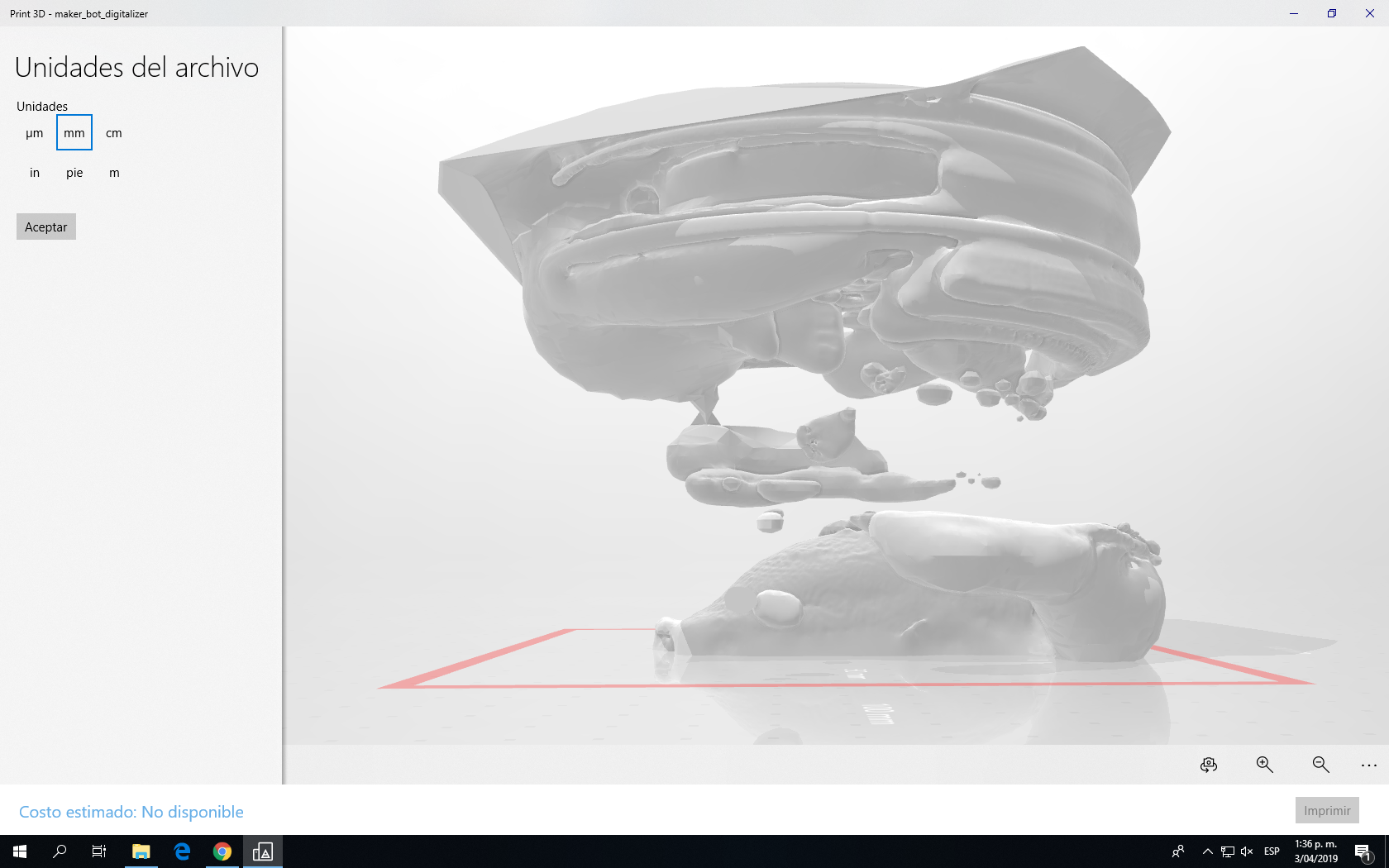Open the Costo estimado link
Viewport: 1389px width, 868px height.
(x=131, y=812)
